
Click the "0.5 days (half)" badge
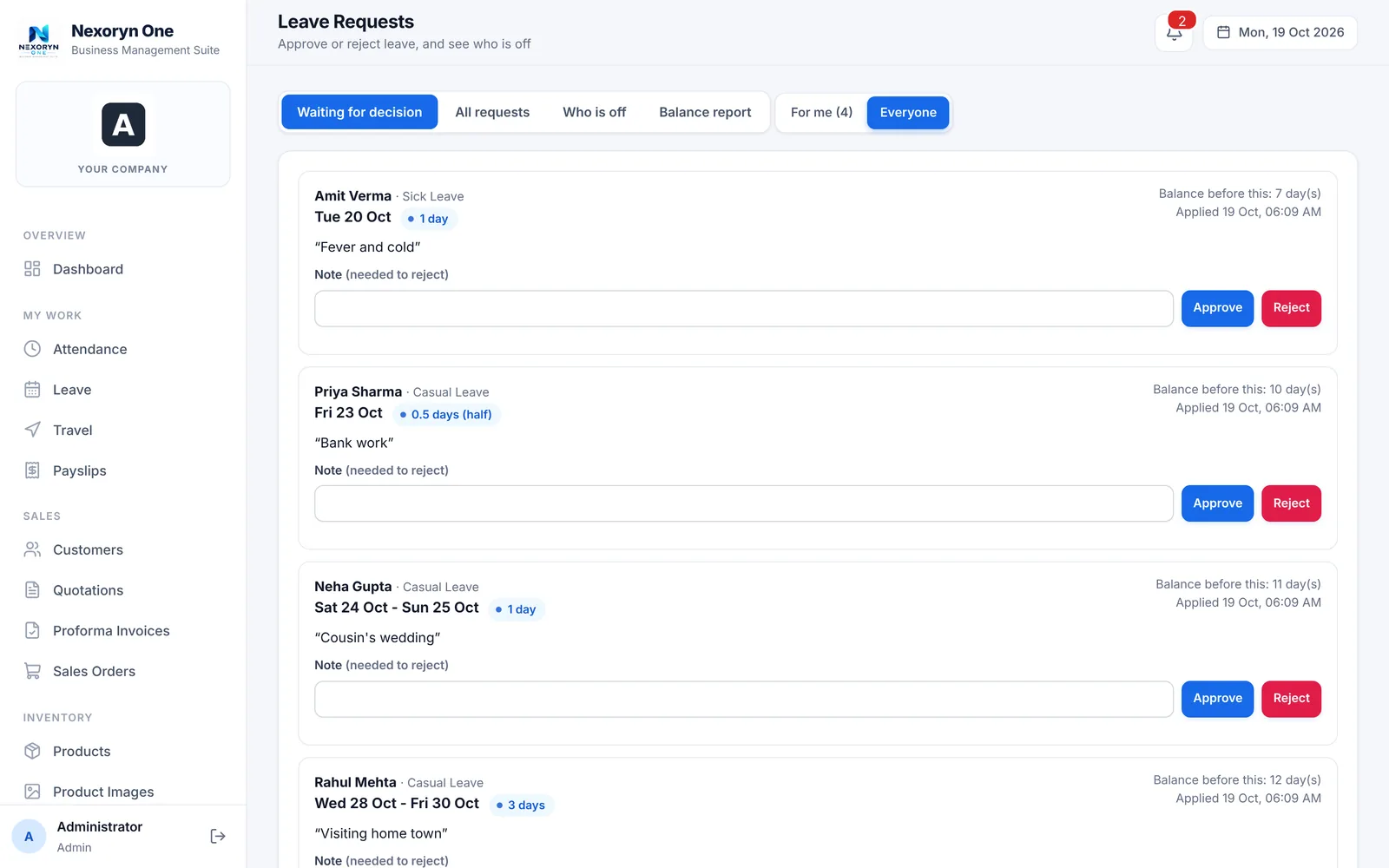coord(446,414)
